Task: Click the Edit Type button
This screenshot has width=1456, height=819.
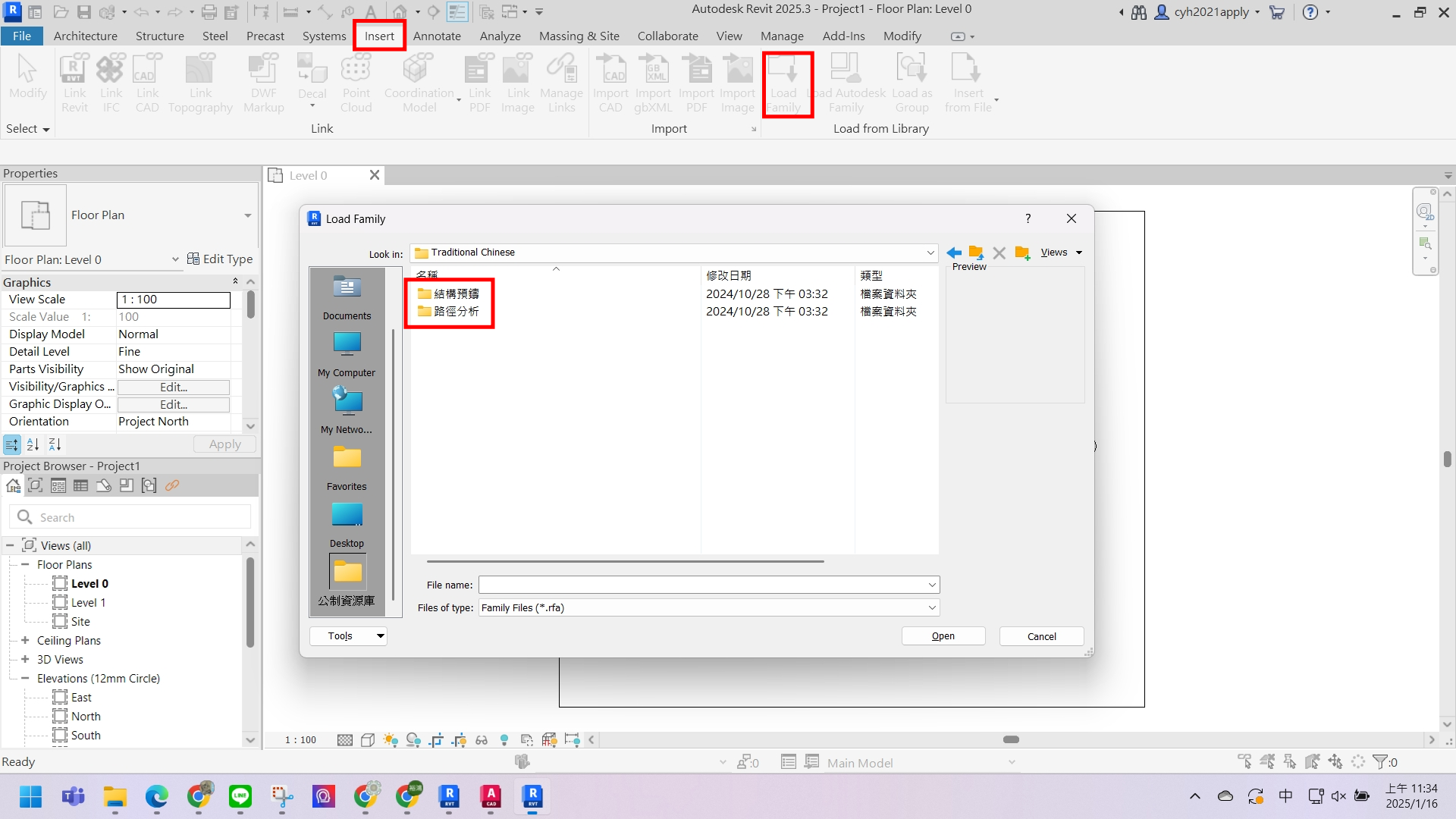Action: [220, 259]
